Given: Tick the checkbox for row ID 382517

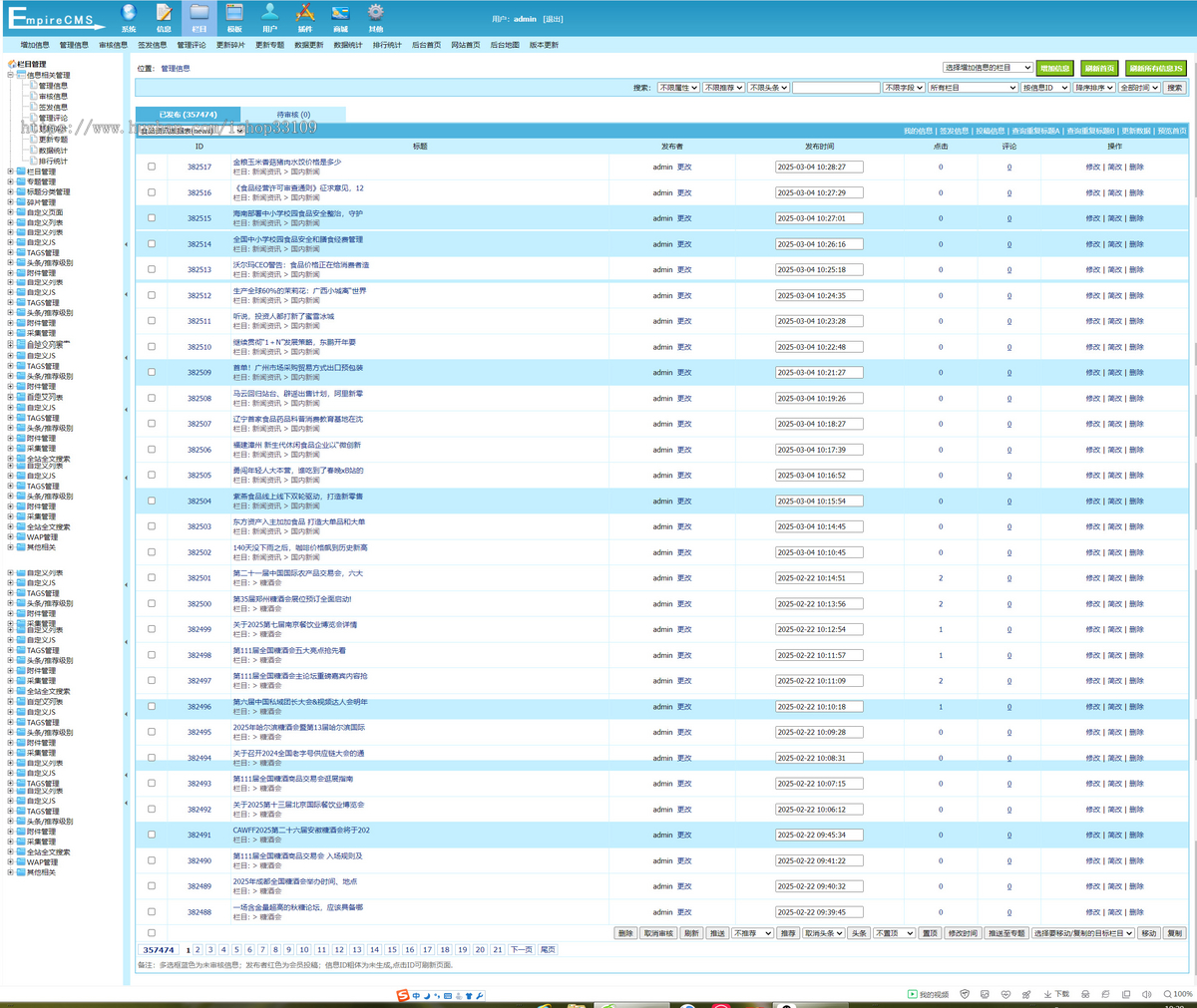Looking at the screenshot, I should point(152,167).
